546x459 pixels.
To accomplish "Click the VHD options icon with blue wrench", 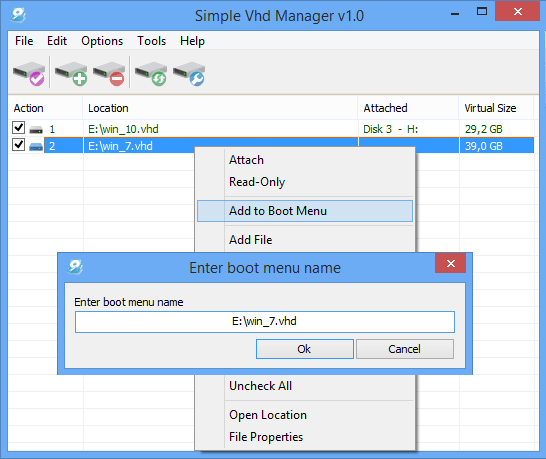I will [189, 73].
